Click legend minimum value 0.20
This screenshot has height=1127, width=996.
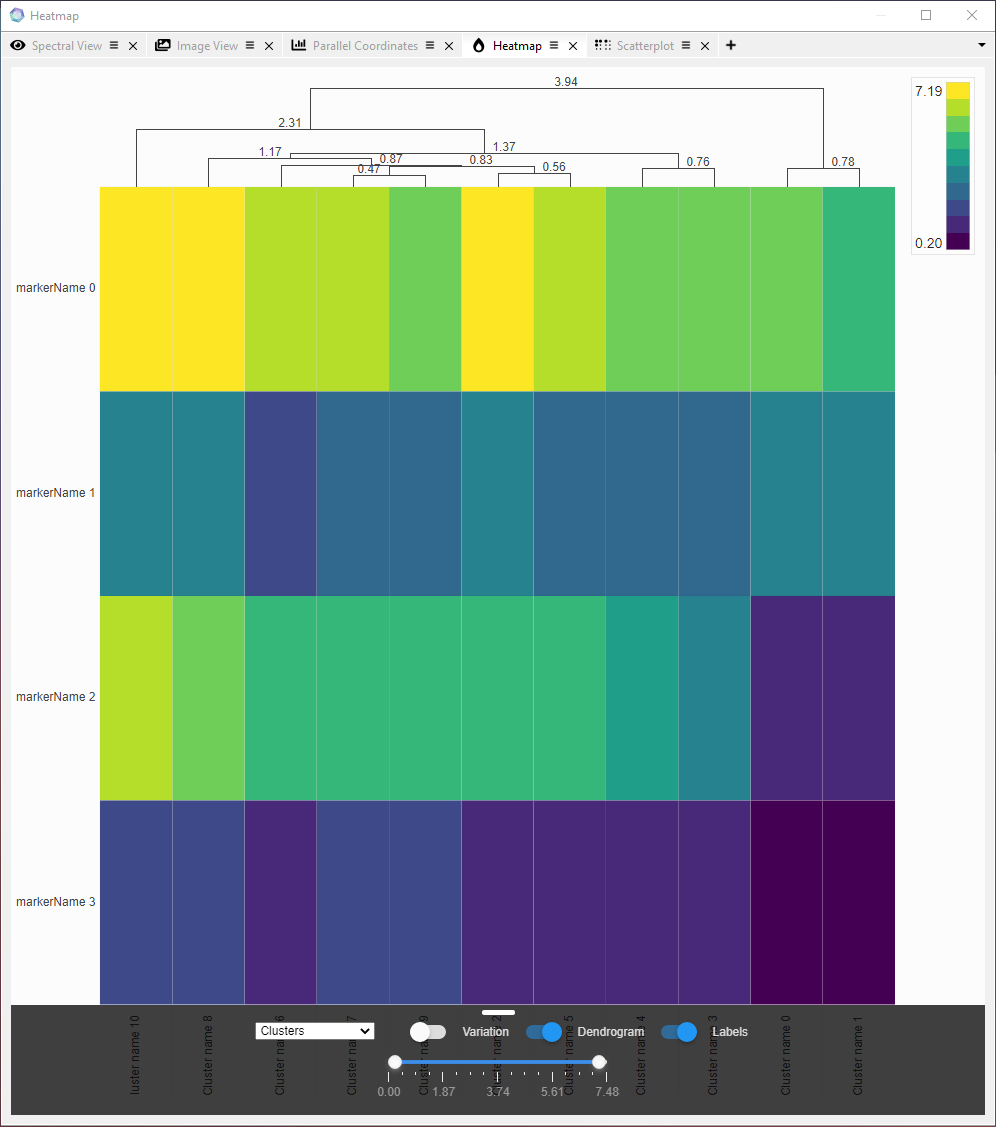928,243
